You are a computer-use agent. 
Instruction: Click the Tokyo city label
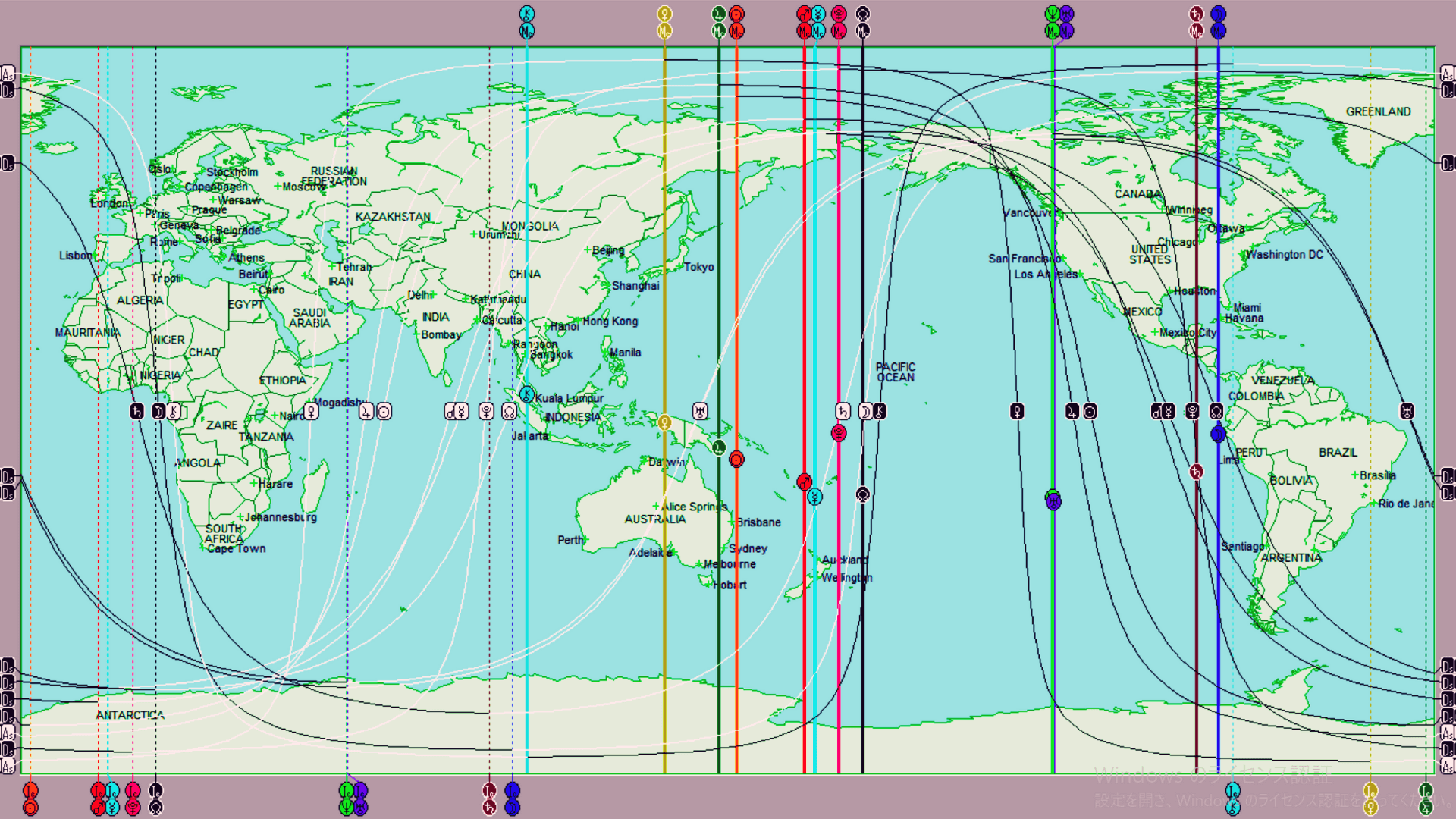click(x=698, y=267)
